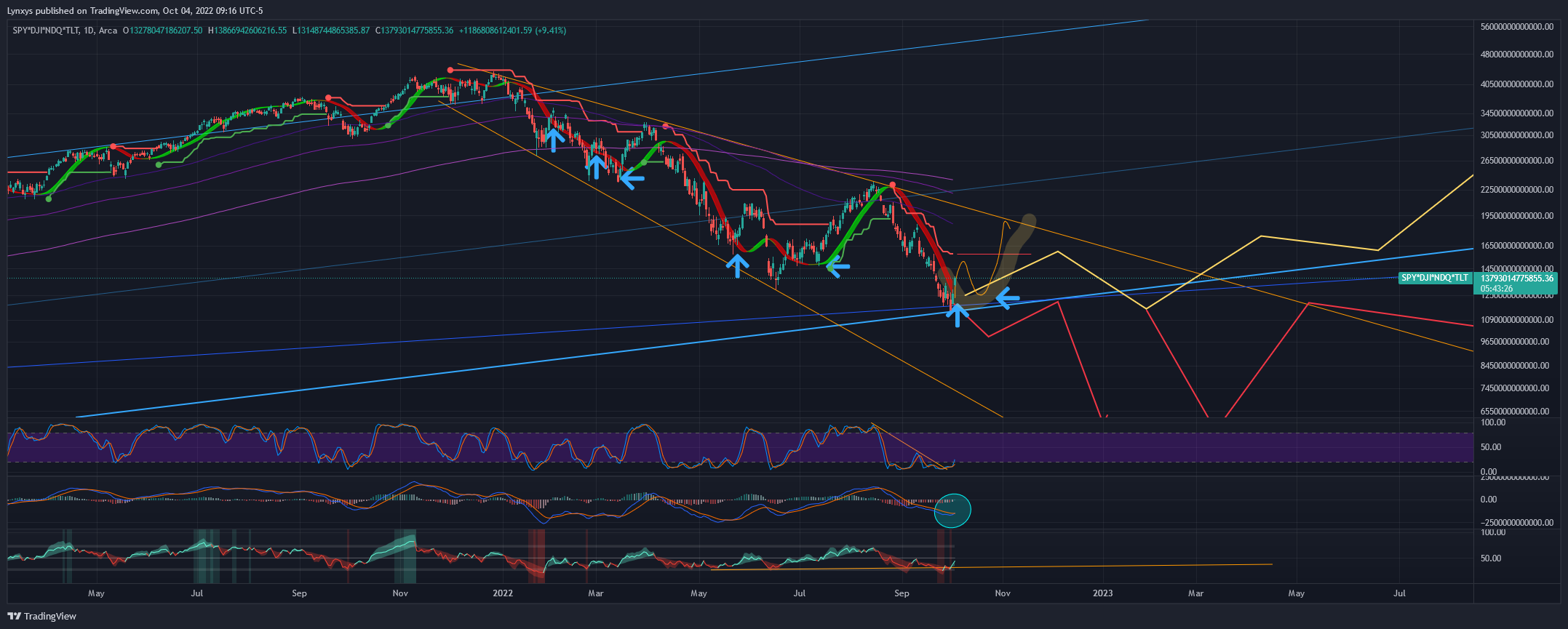The height and width of the screenshot is (629, 1568).
Task: Click the close value C13793014775855.36
Action: coord(415,31)
